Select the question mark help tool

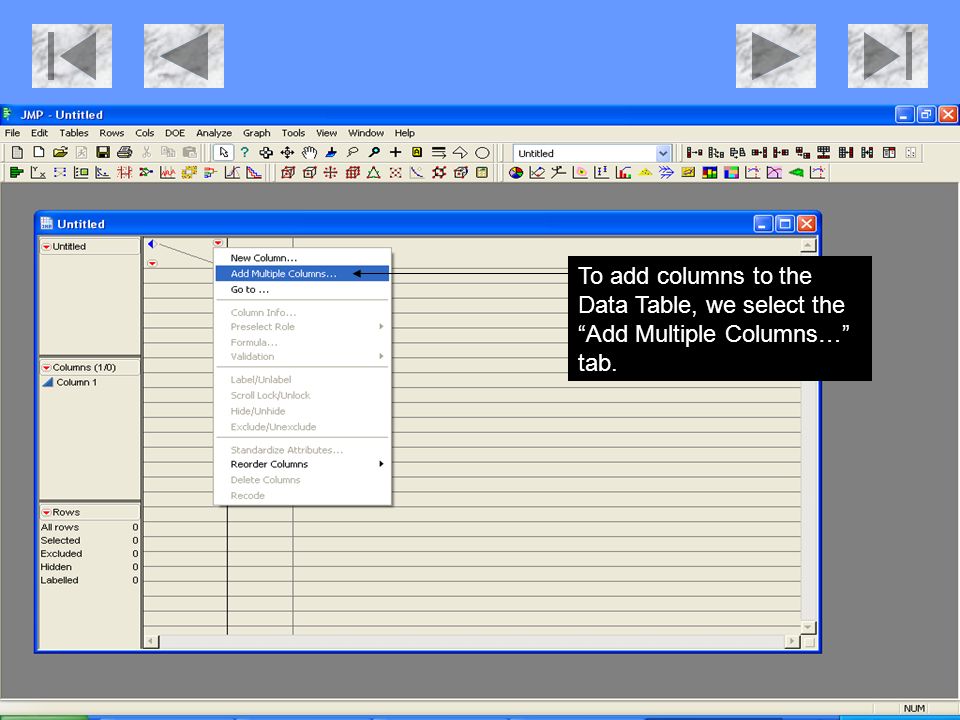click(245, 152)
